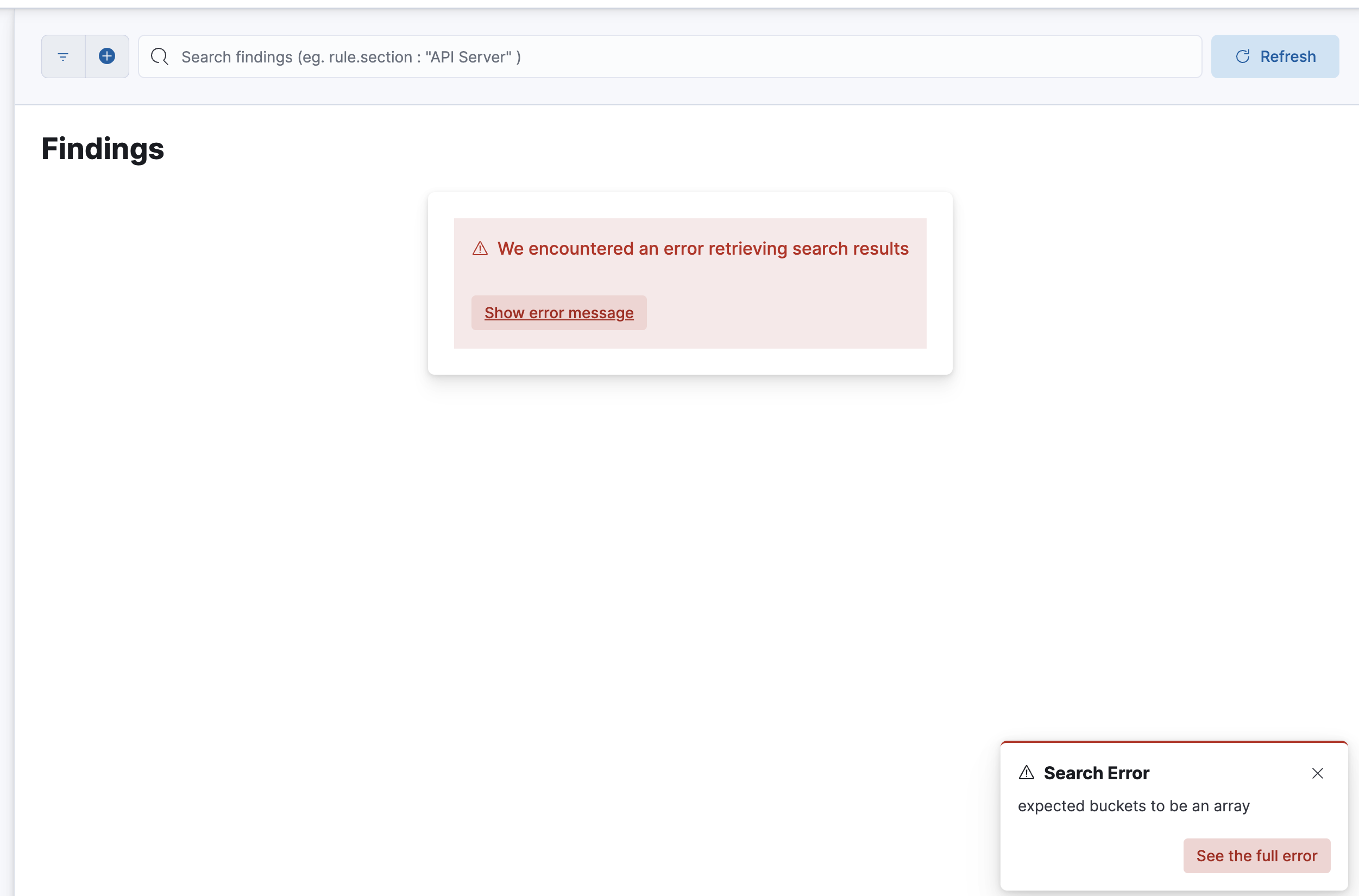The width and height of the screenshot is (1359, 896).
Task: Click the search icon inside the findings bar
Action: pos(160,56)
